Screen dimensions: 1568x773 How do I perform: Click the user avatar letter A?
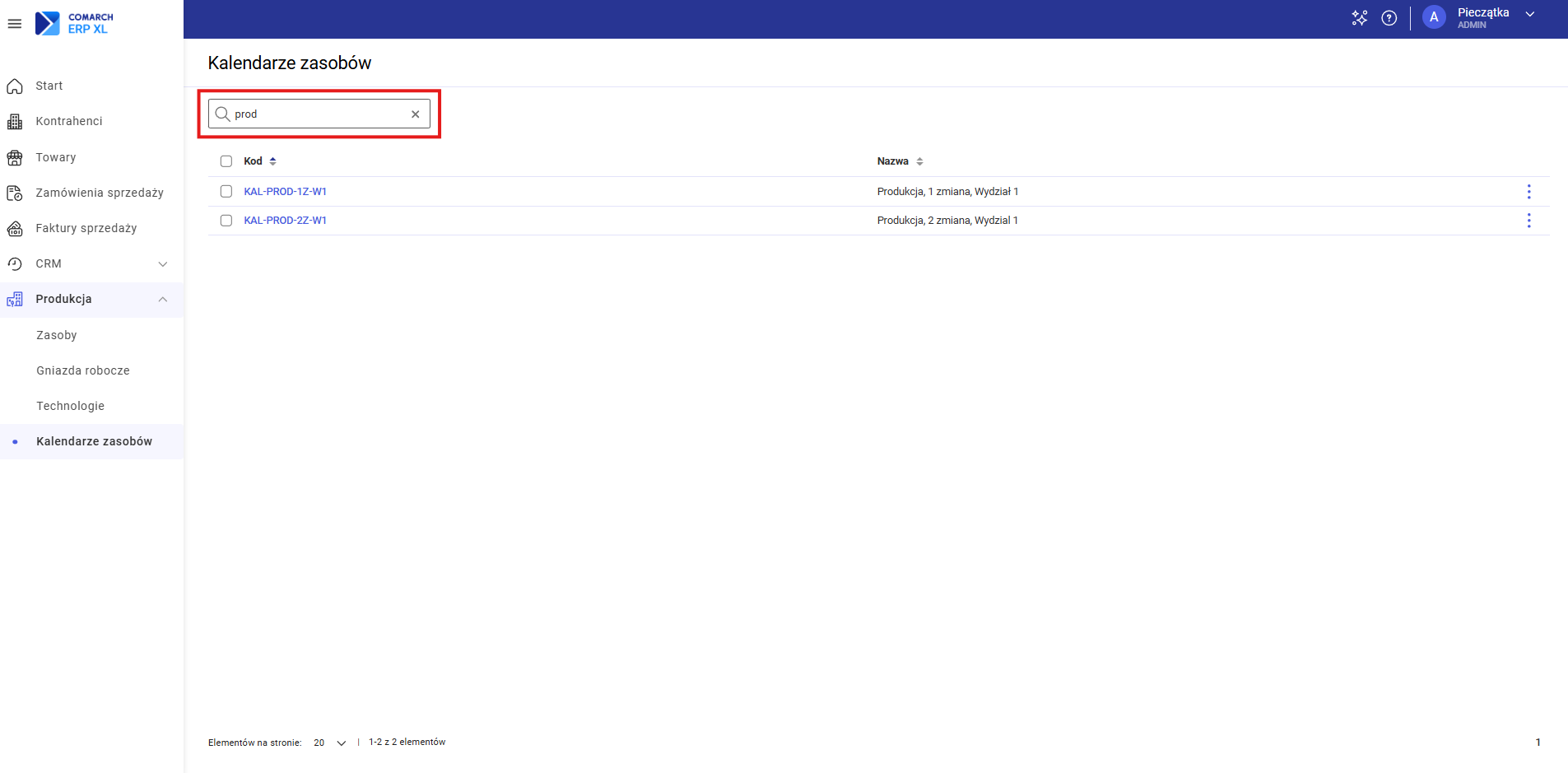pos(1434,17)
